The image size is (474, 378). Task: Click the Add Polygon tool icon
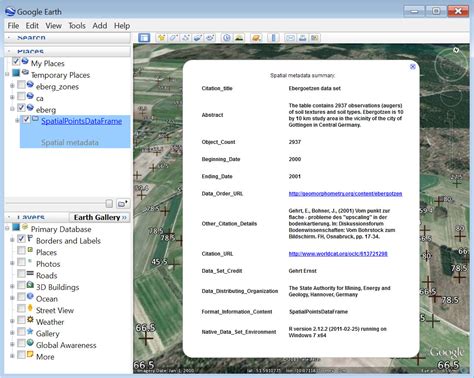(x=174, y=38)
